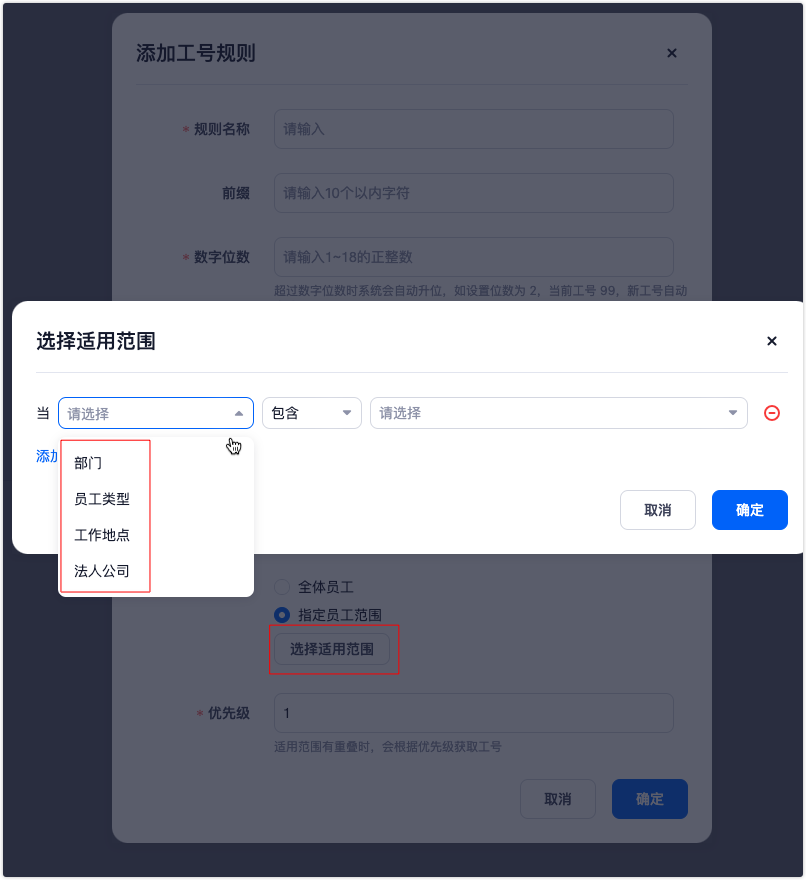Remove condition row with red minus icon
806x880 pixels.
point(772,414)
